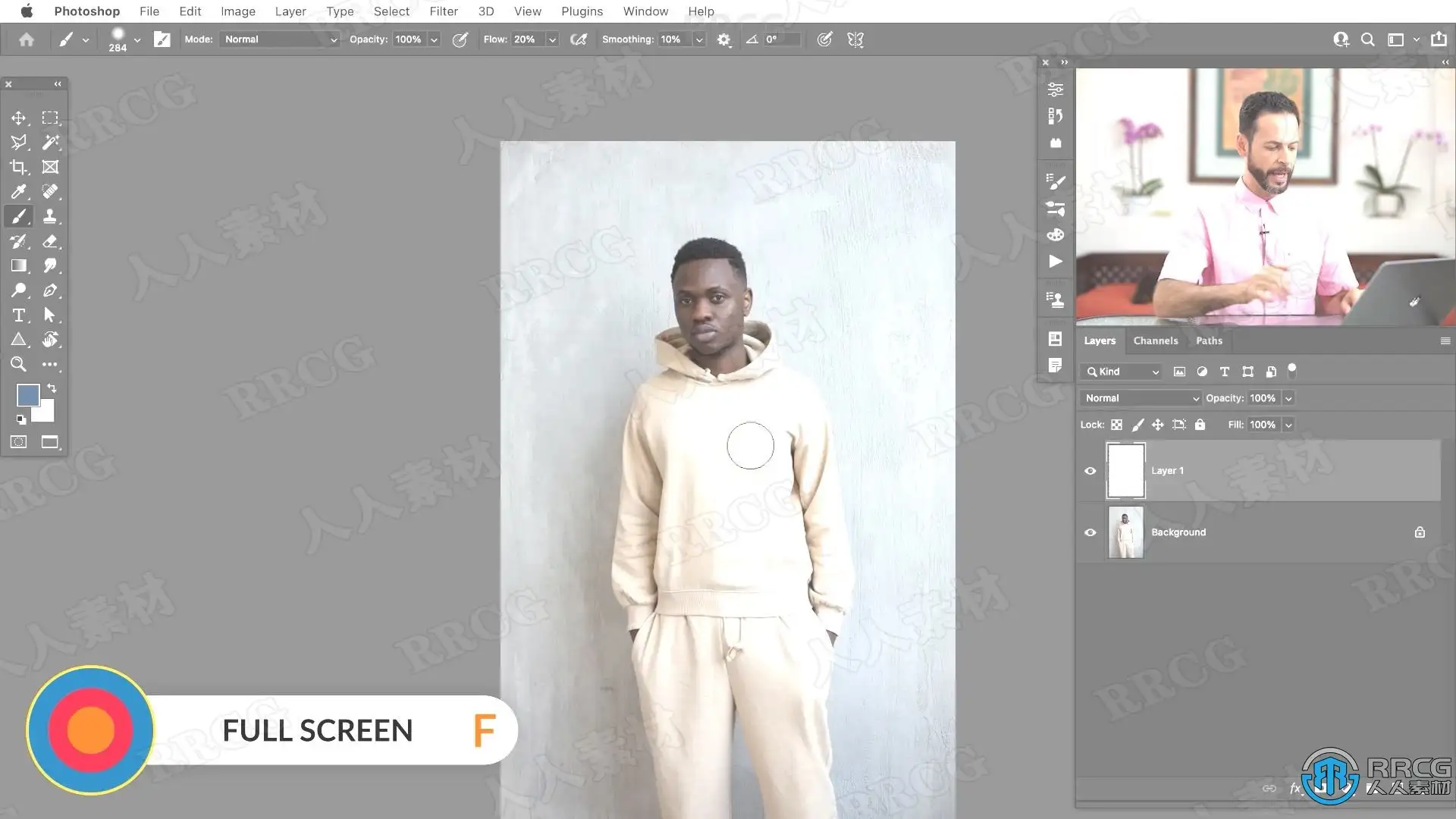1456x819 pixels.
Task: Open the brush preset picker dropdown
Action: (x=137, y=39)
